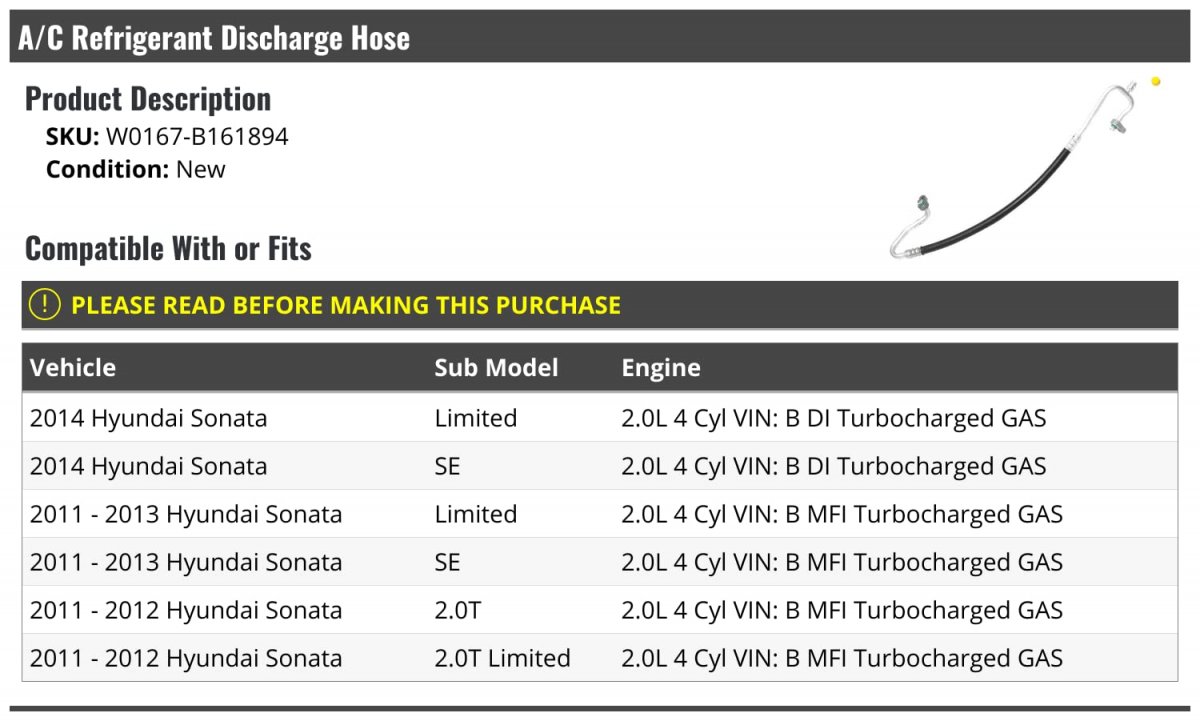Select the 2011 - 2013 Hyundai Sonata SE row

[x=600, y=562]
